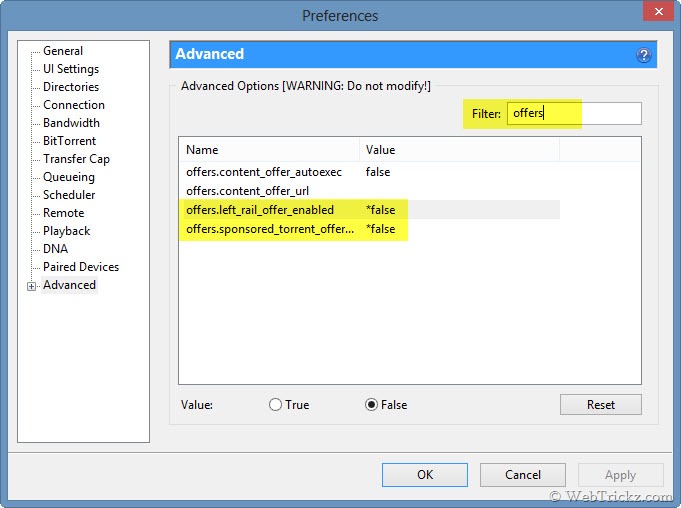Expand the Advanced tree node

(x=31, y=286)
